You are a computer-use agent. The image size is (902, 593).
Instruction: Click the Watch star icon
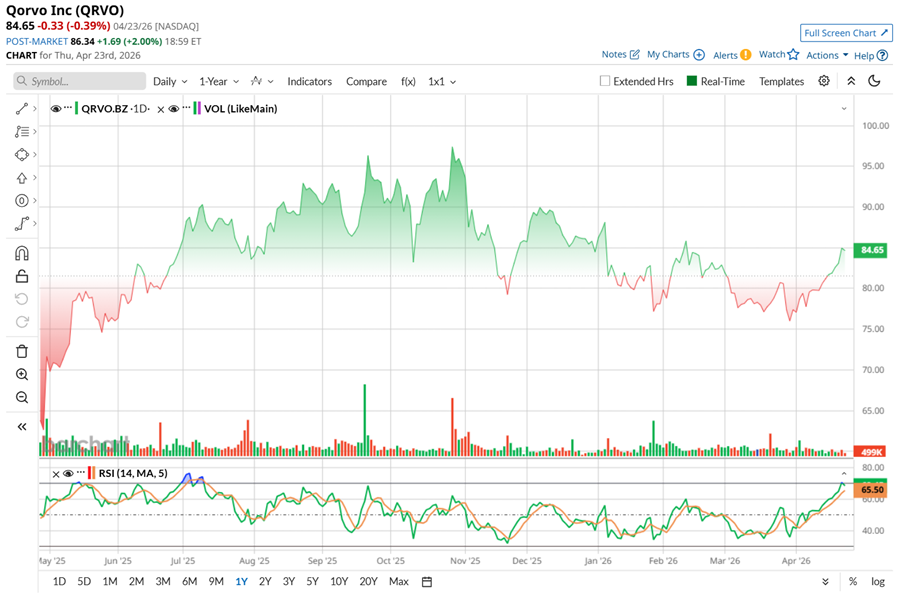[x=793, y=54]
